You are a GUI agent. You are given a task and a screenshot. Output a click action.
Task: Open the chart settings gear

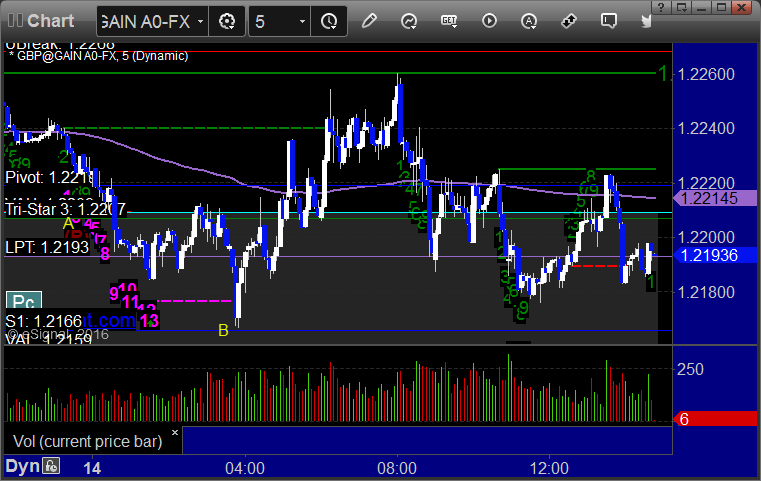click(x=227, y=21)
